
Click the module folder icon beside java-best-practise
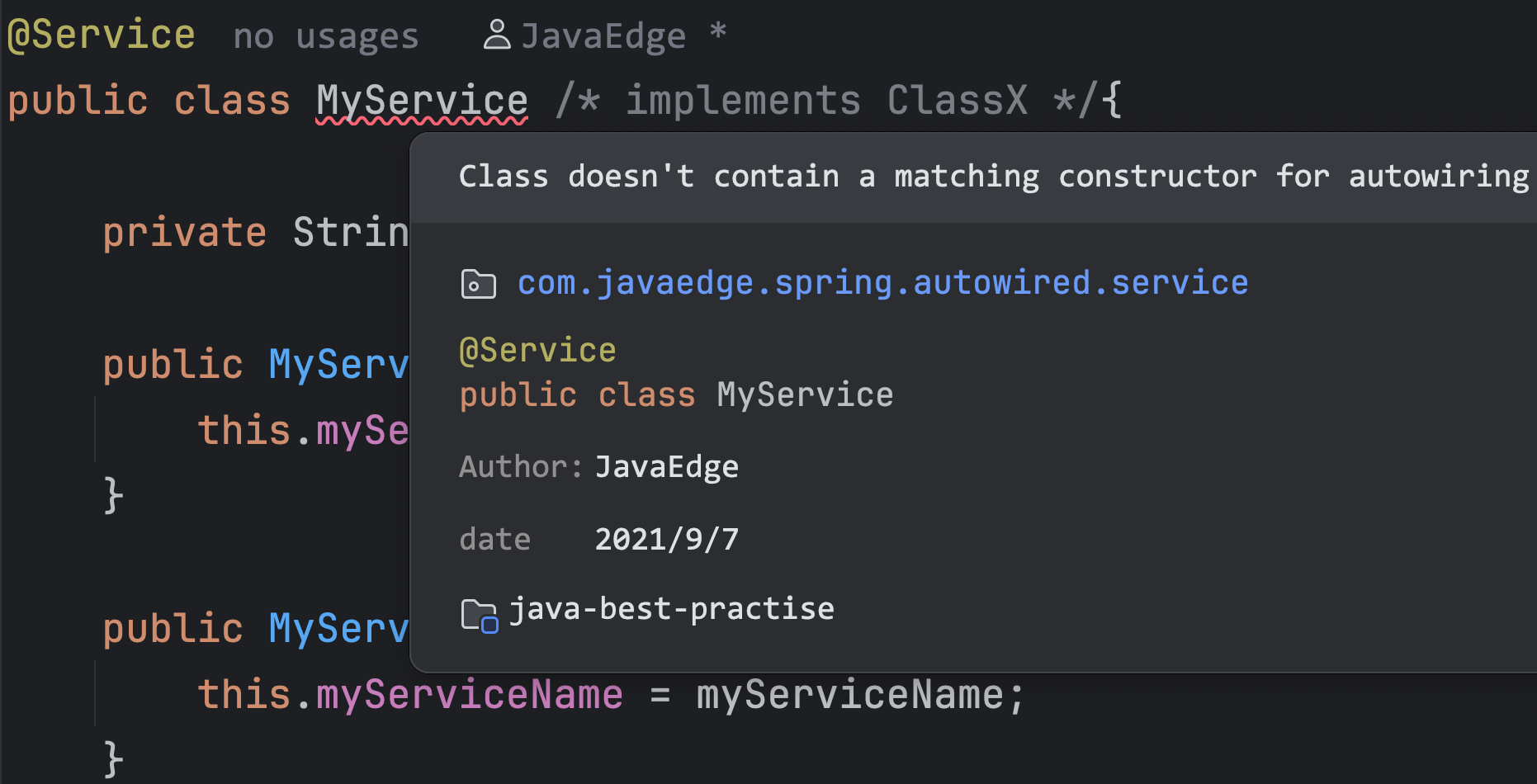coord(479,615)
